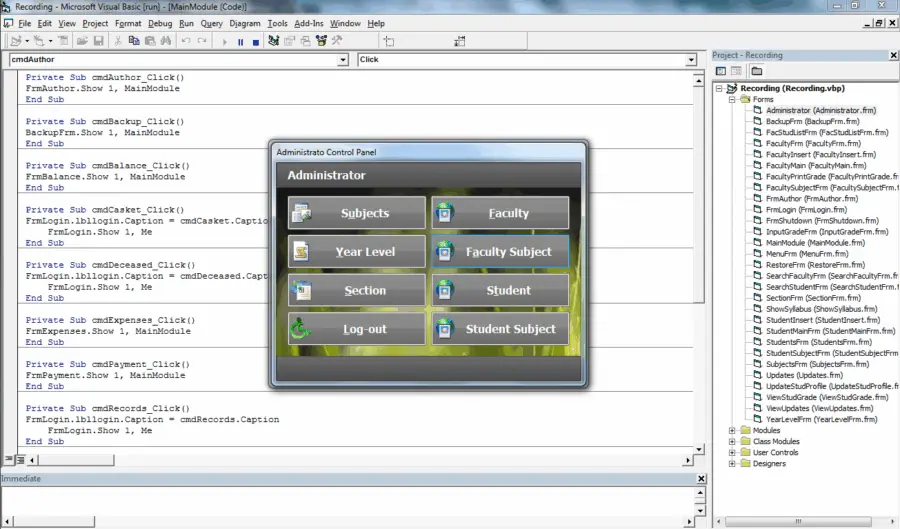Viewport: 900px width, 529px height.
Task: Click the code pane horizontal scrollbar right arrow
Action: tap(688, 460)
